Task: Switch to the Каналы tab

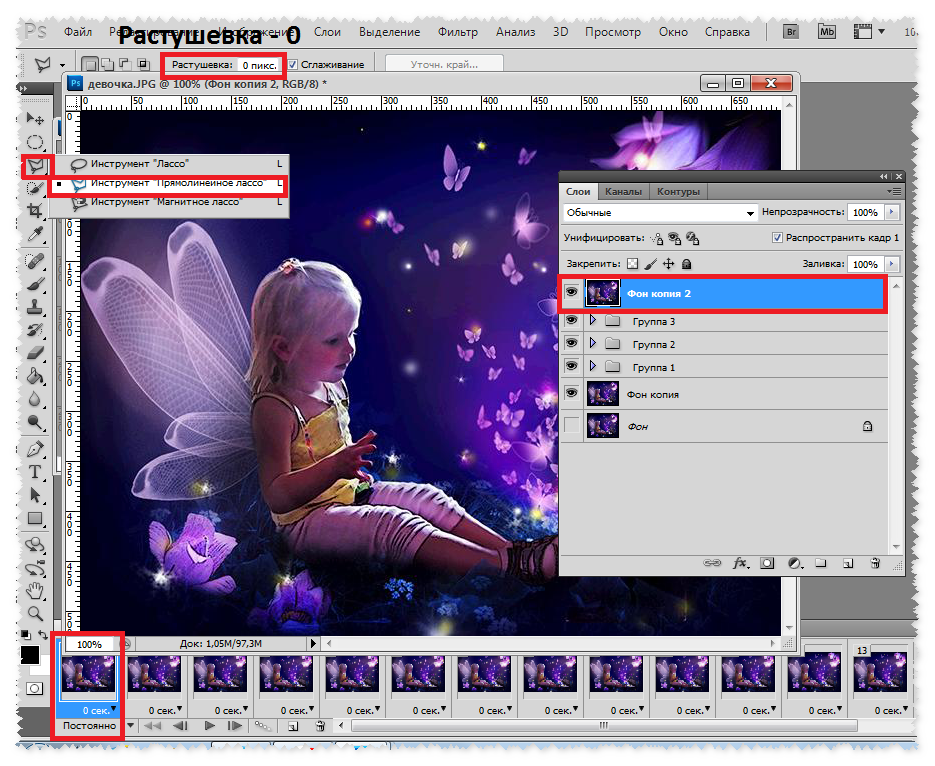Action: (623, 191)
